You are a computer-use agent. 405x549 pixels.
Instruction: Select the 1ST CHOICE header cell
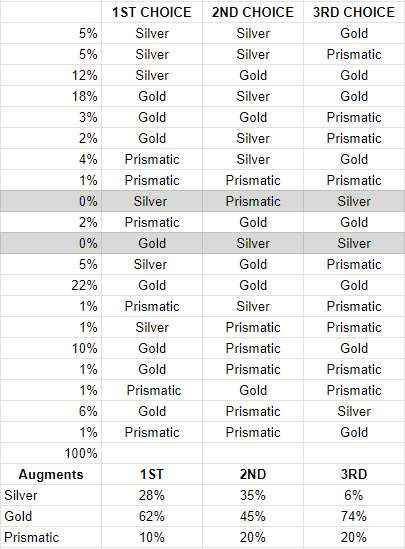152,12
